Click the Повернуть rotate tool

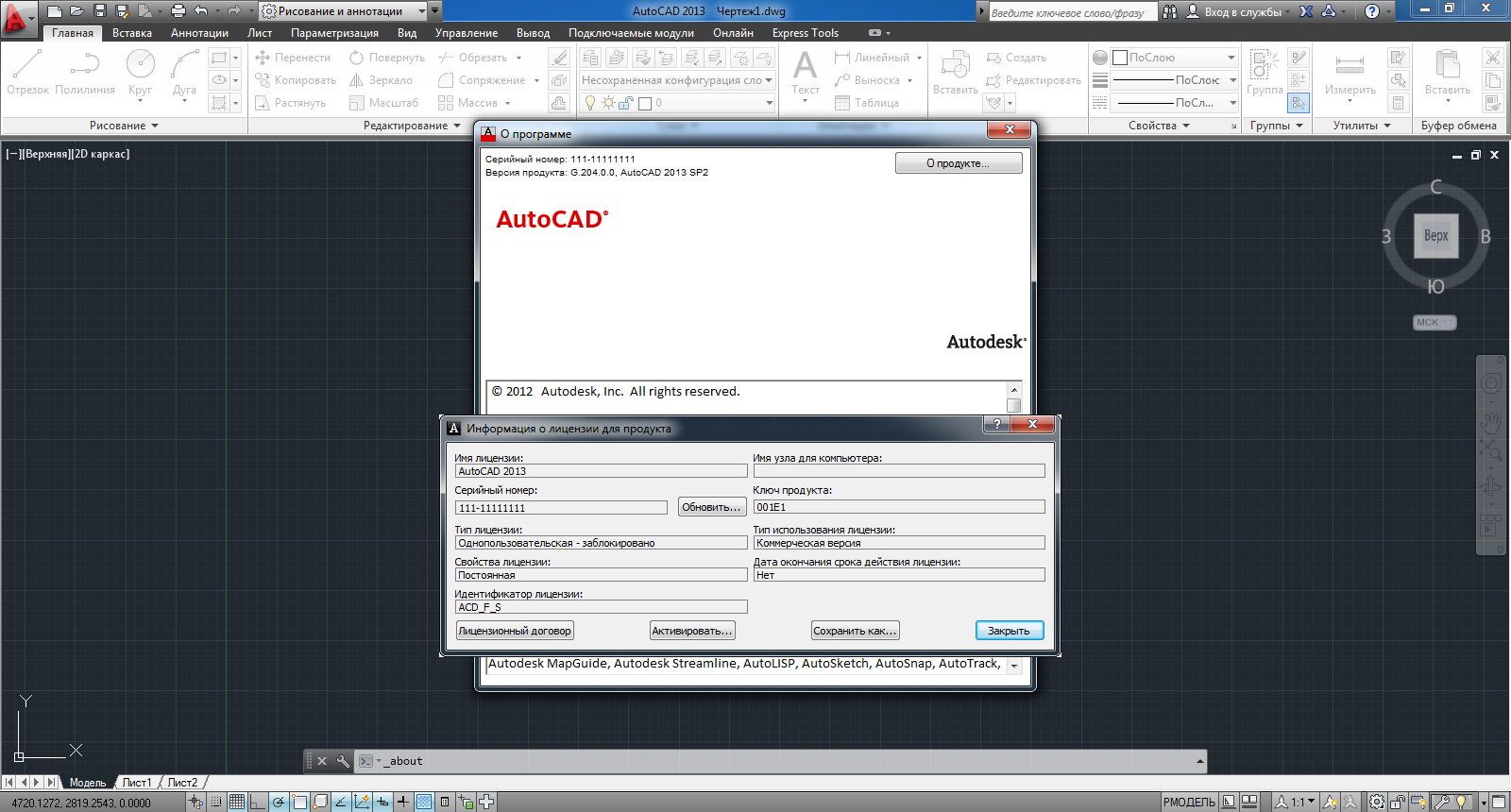click(387, 58)
